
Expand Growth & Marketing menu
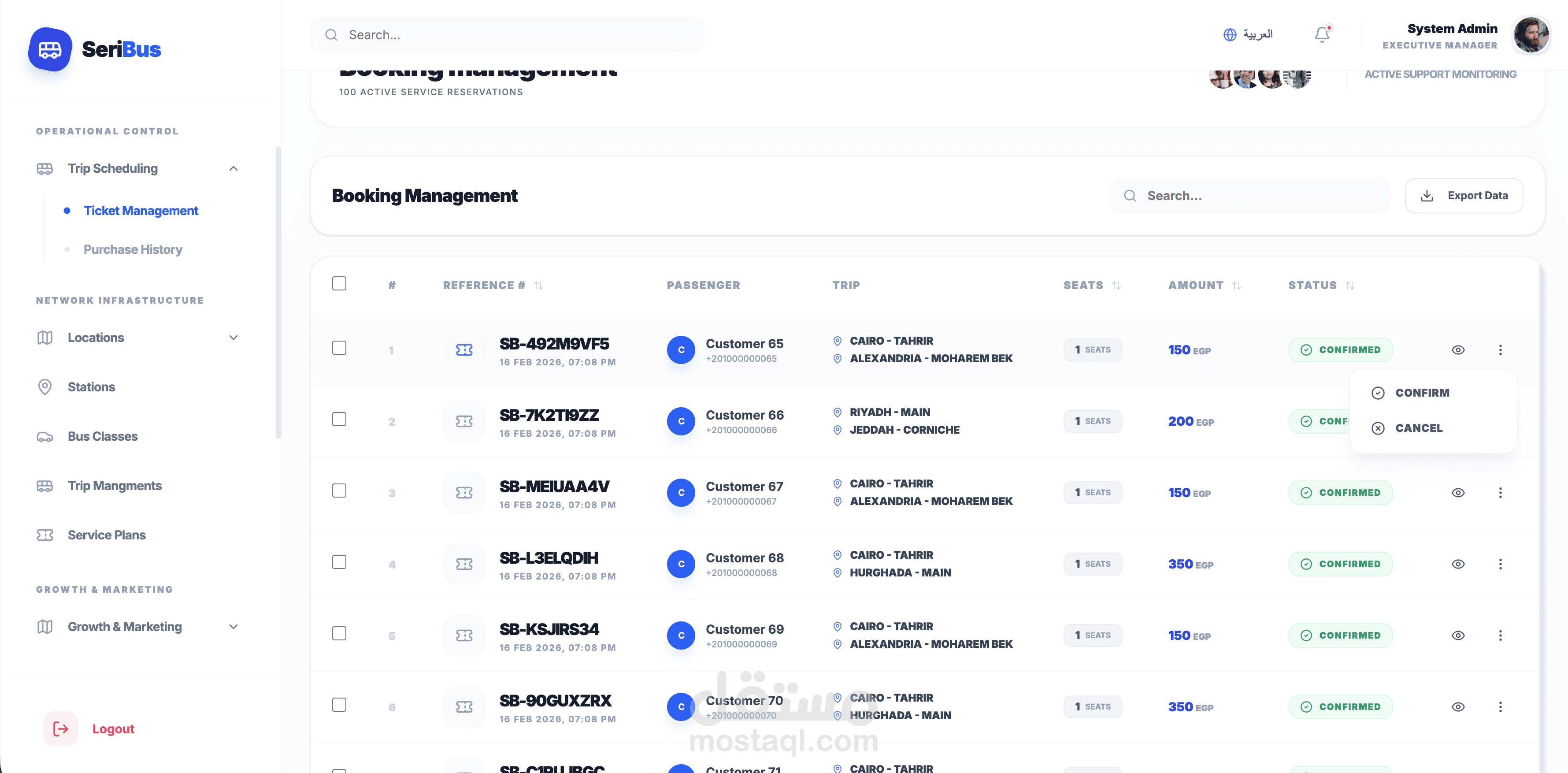(x=233, y=627)
